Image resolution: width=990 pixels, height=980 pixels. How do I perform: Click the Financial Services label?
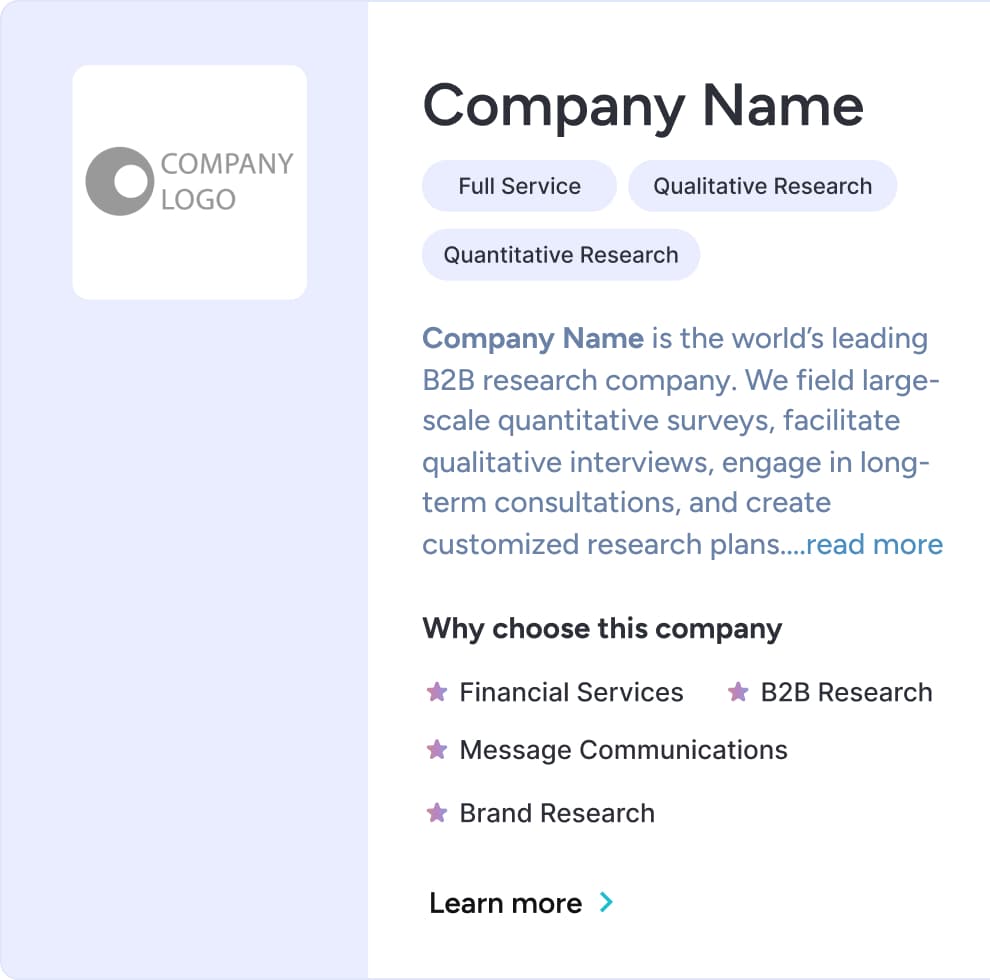[571, 692]
